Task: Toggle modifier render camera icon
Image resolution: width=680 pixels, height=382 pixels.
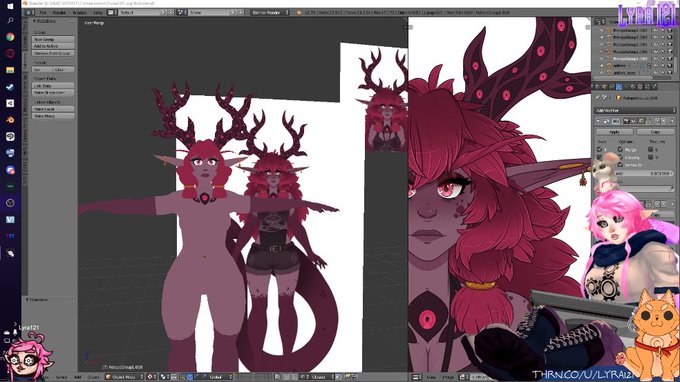Action: [x=626, y=121]
